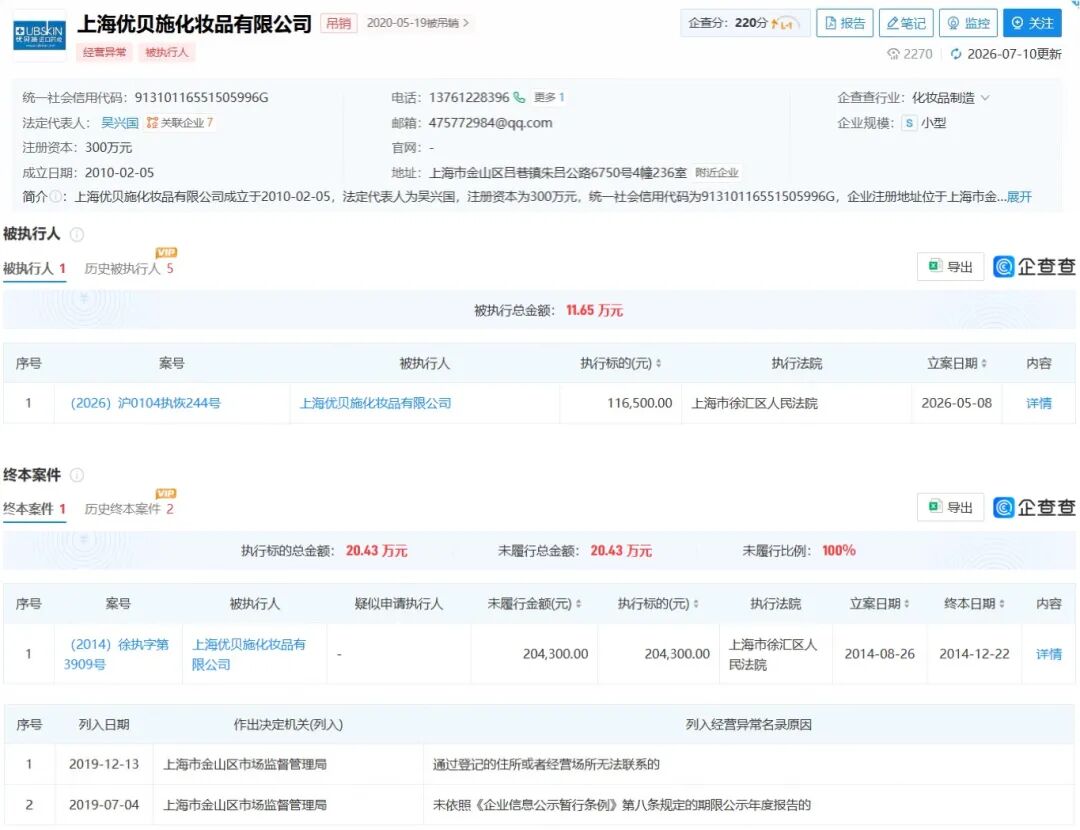This screenshot has width=1080, height=830.
Task: Click the 关注 follow button
Action: (x=1032, y=23)
